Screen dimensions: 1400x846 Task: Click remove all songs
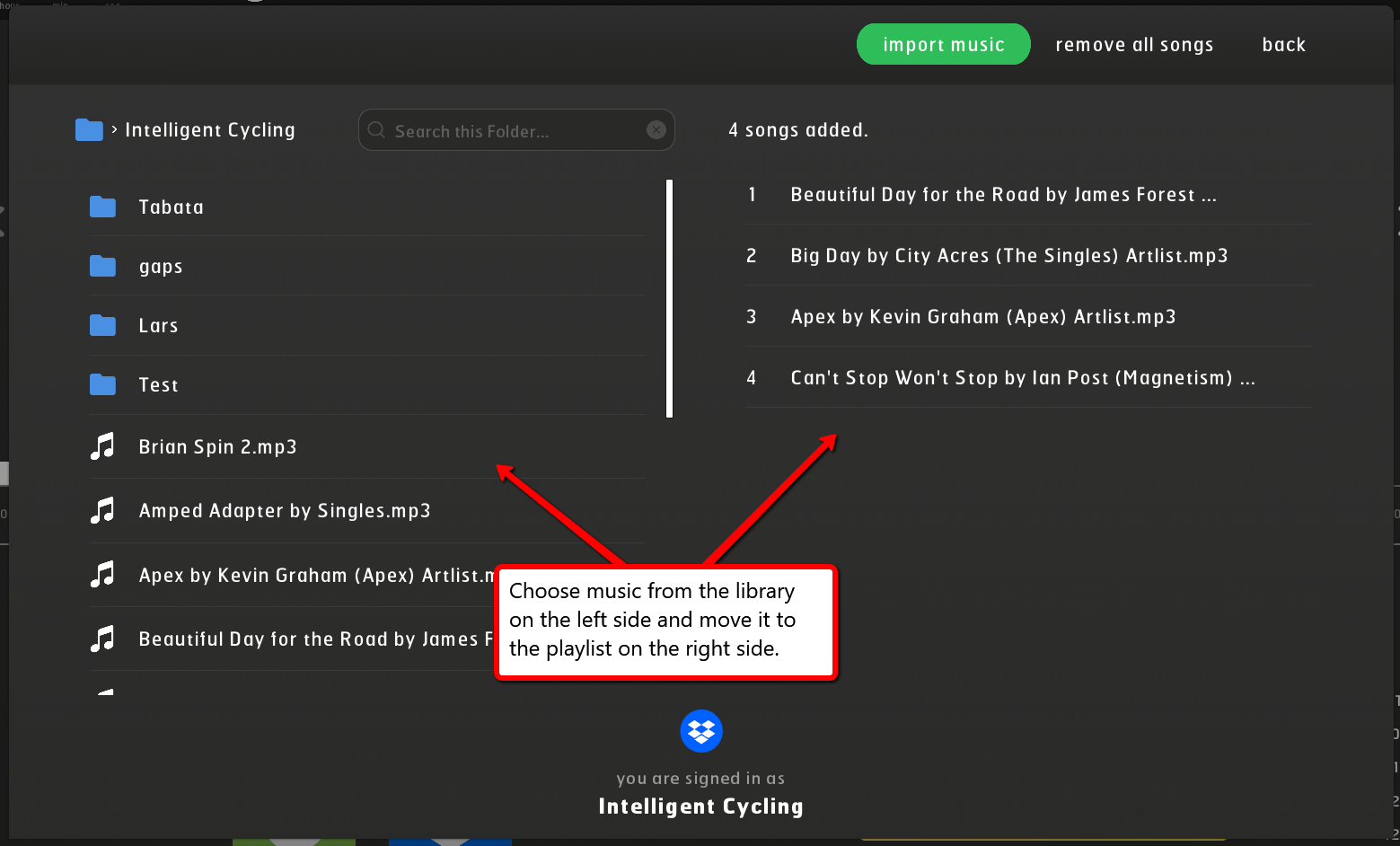(1134, 45)
